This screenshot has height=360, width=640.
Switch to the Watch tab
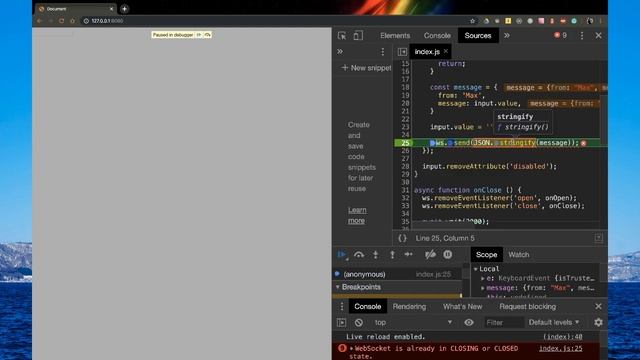pyautogui.click(x=518, y=255)
